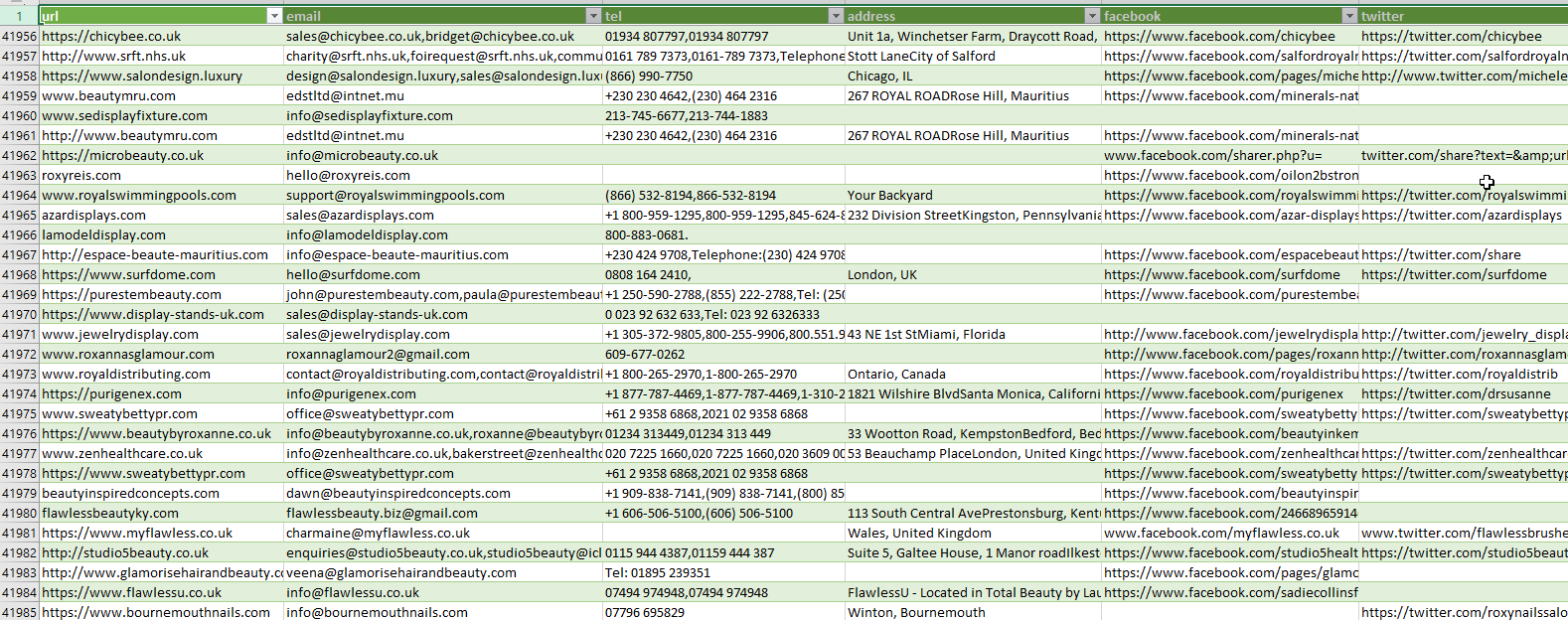Click the info@sedisplayfixture.com email cell
1568x620 pixels.
click(x=443, y=115)
